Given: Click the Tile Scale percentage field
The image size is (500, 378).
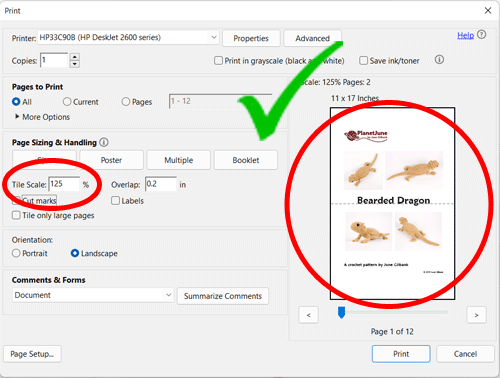Looking at the screenshot, I should (x=64, y=184).
